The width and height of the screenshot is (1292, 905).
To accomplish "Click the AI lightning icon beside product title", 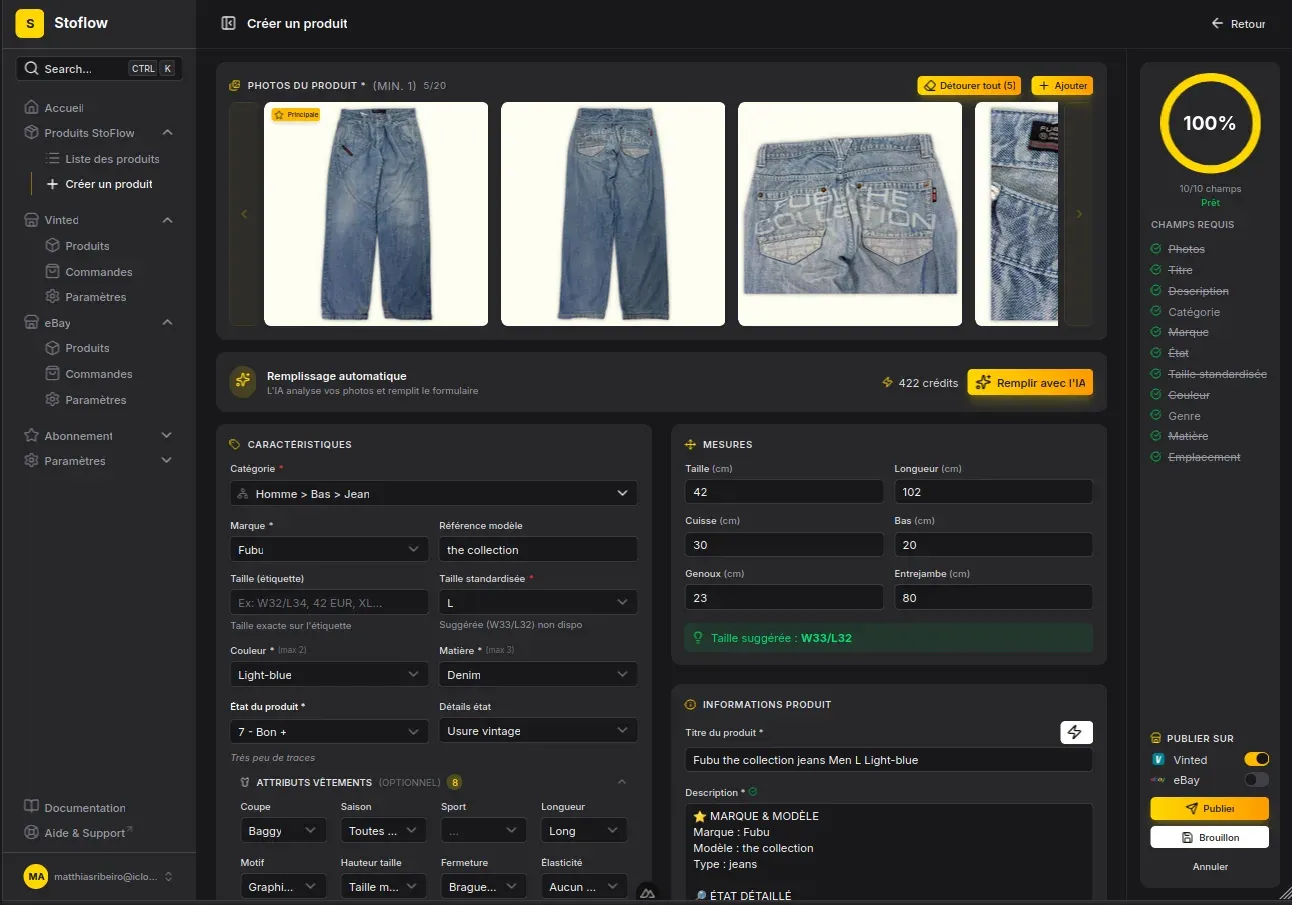I will [x=1076, y=732].
